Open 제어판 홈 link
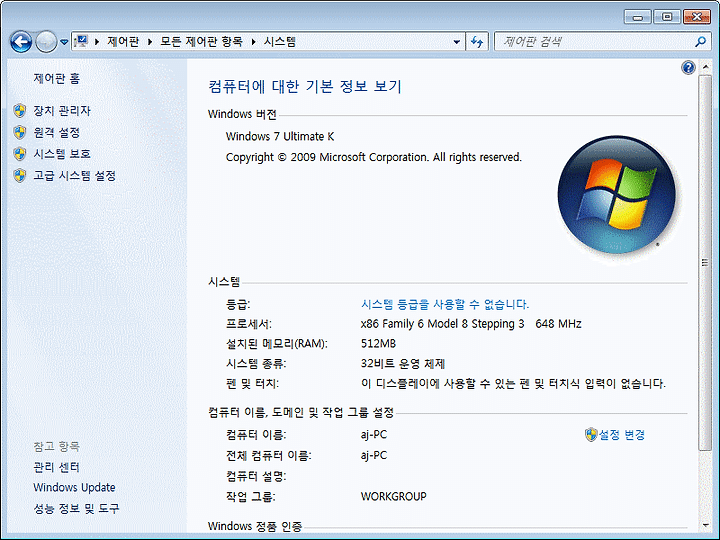Image resolution: width=720 pixels, height=540 pixels. [56, 79]
